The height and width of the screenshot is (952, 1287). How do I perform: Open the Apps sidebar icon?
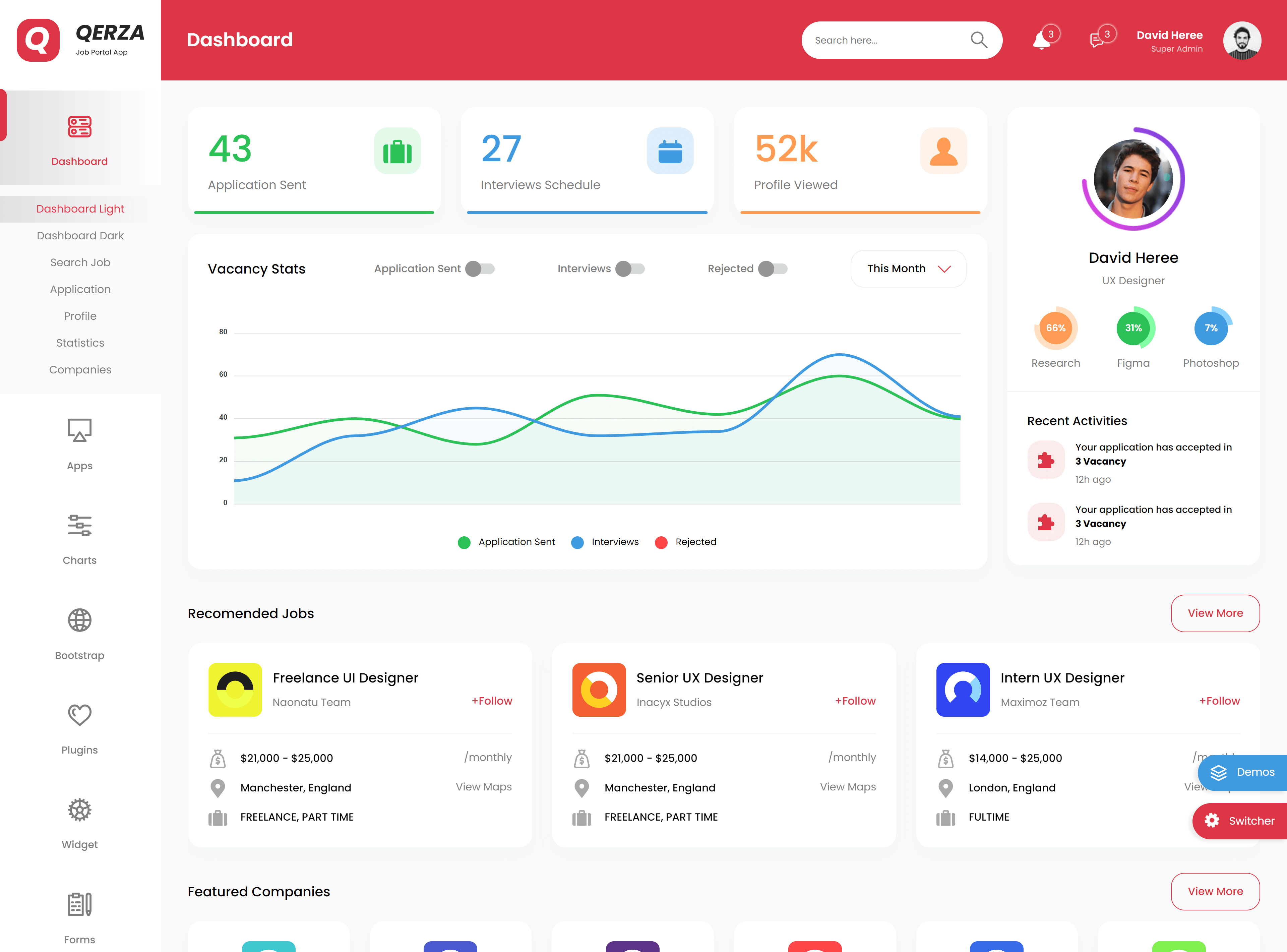[79, 430]
